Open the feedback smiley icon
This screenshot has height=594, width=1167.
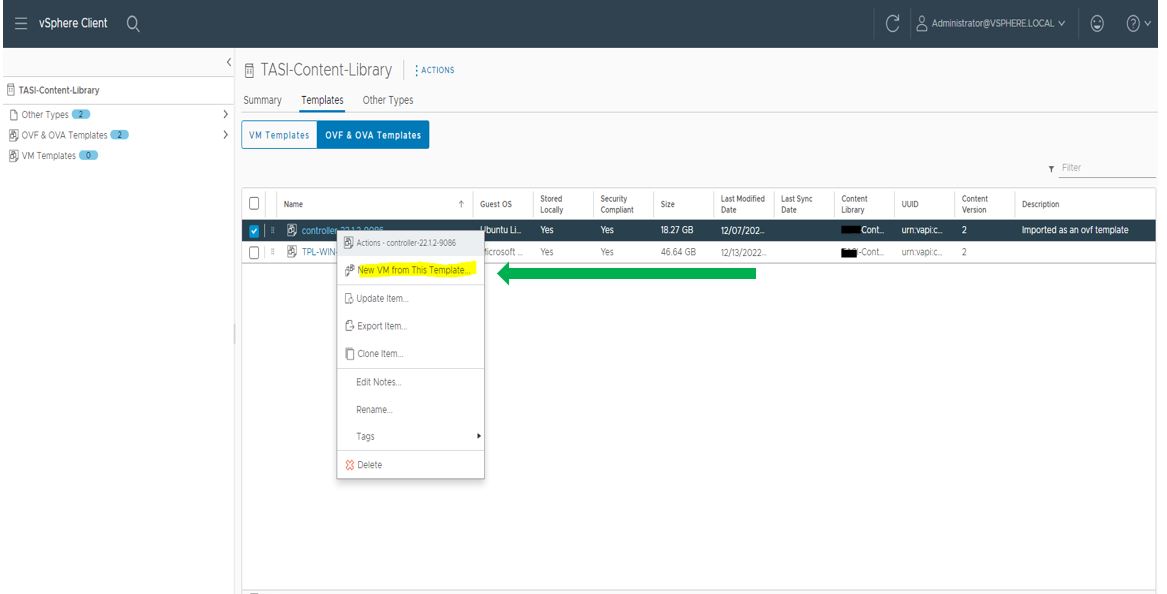tap(1097, 24)
